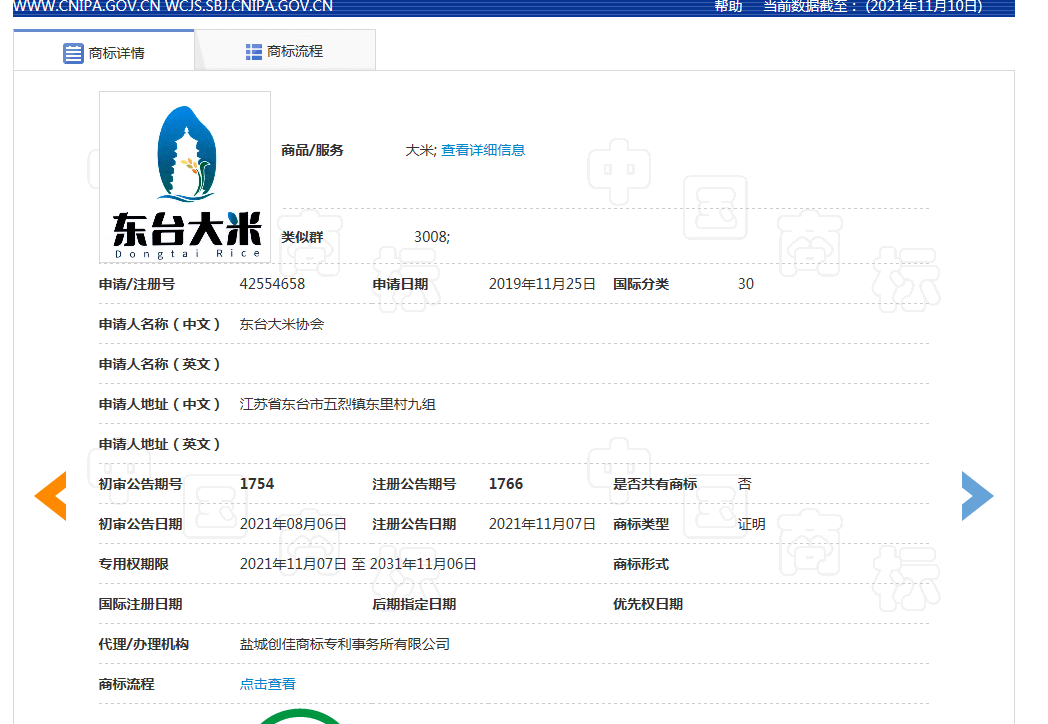This screenshot has height=724, width=1048.
Task: Click the 类似群 field label
Action: pyautogui.click(x=302, y=237)
